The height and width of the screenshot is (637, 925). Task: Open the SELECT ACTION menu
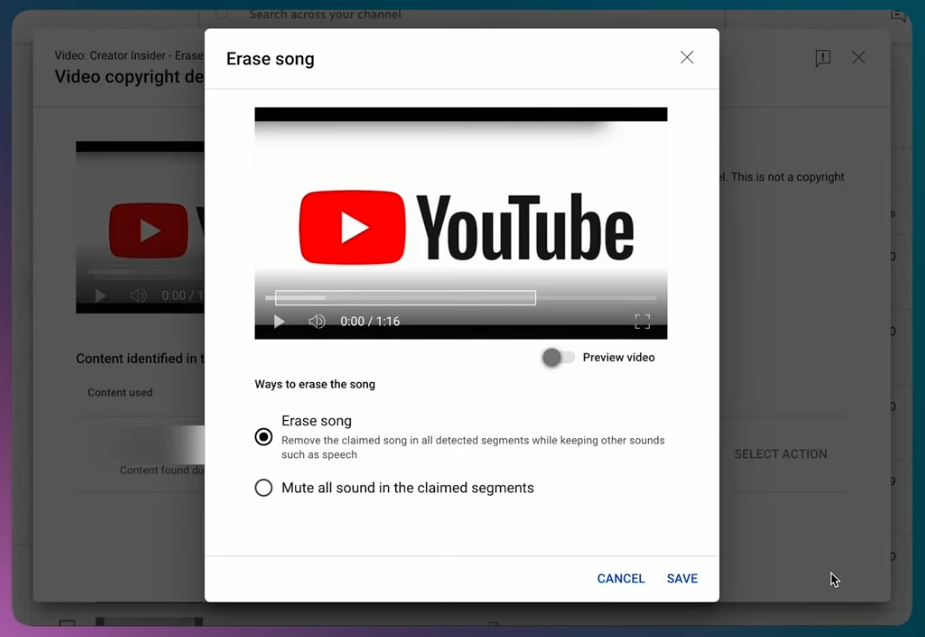pos(780,454)
